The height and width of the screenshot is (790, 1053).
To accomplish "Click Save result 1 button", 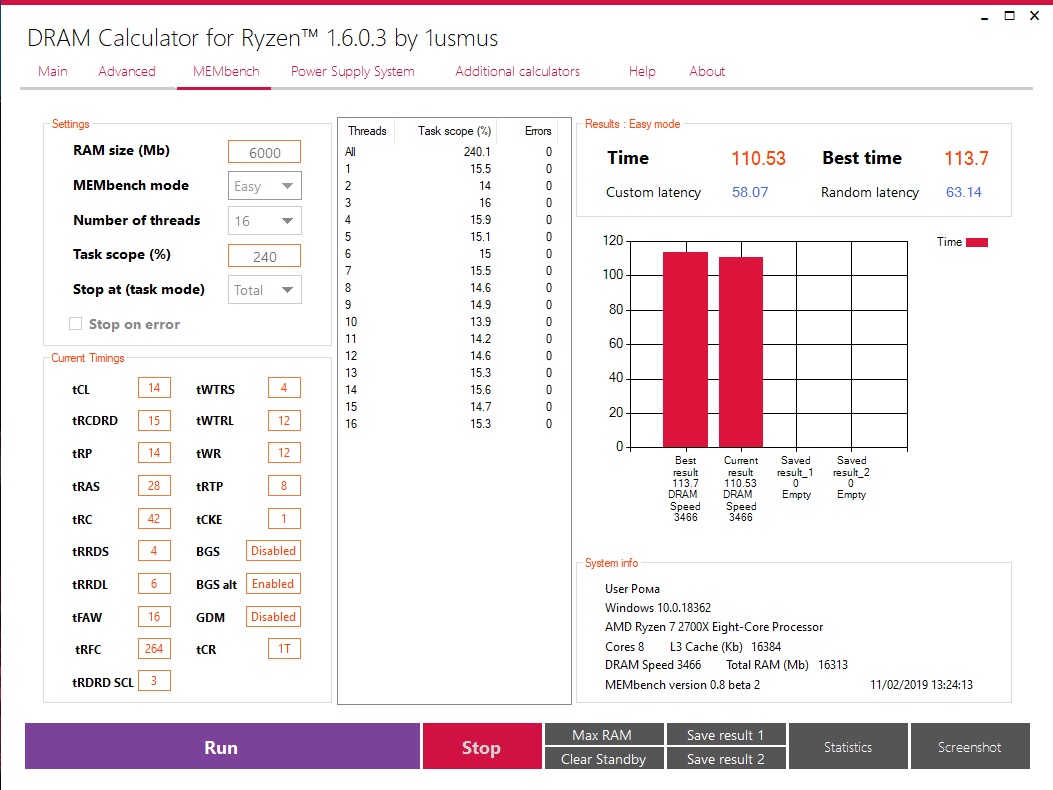I will tap(726, 734).
